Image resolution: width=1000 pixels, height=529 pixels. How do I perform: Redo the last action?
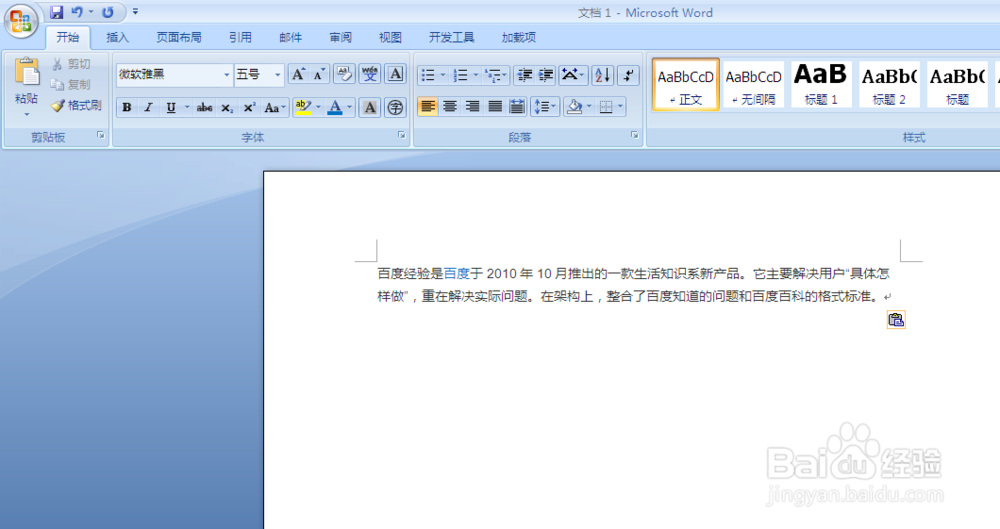click(x=108, y=12)
